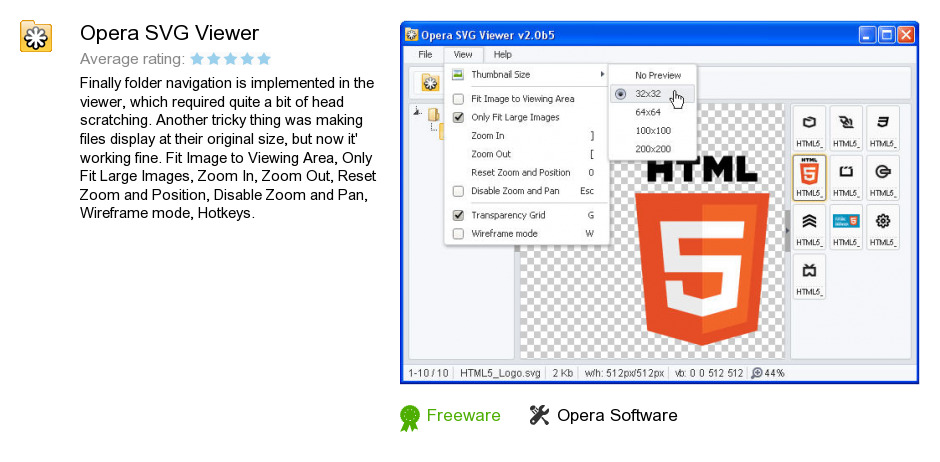Image resolution: width=940 pixels, height=462 pixels.
Task: Click the picture icon beside Thumbnail Size
Action: coord(458,74)
